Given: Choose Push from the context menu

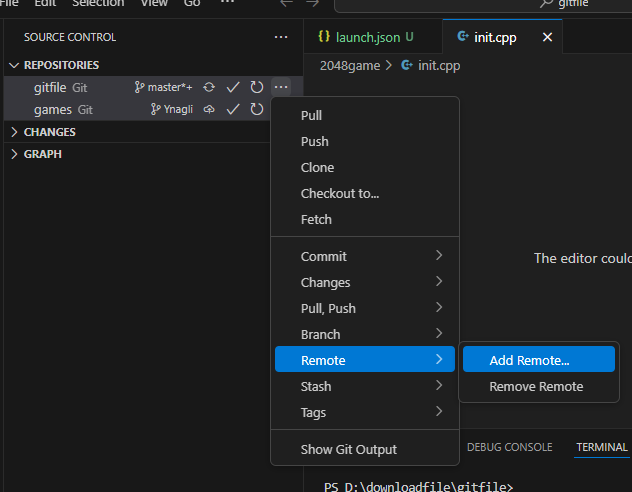Looking at the screenshot, I should click(365, 141).
